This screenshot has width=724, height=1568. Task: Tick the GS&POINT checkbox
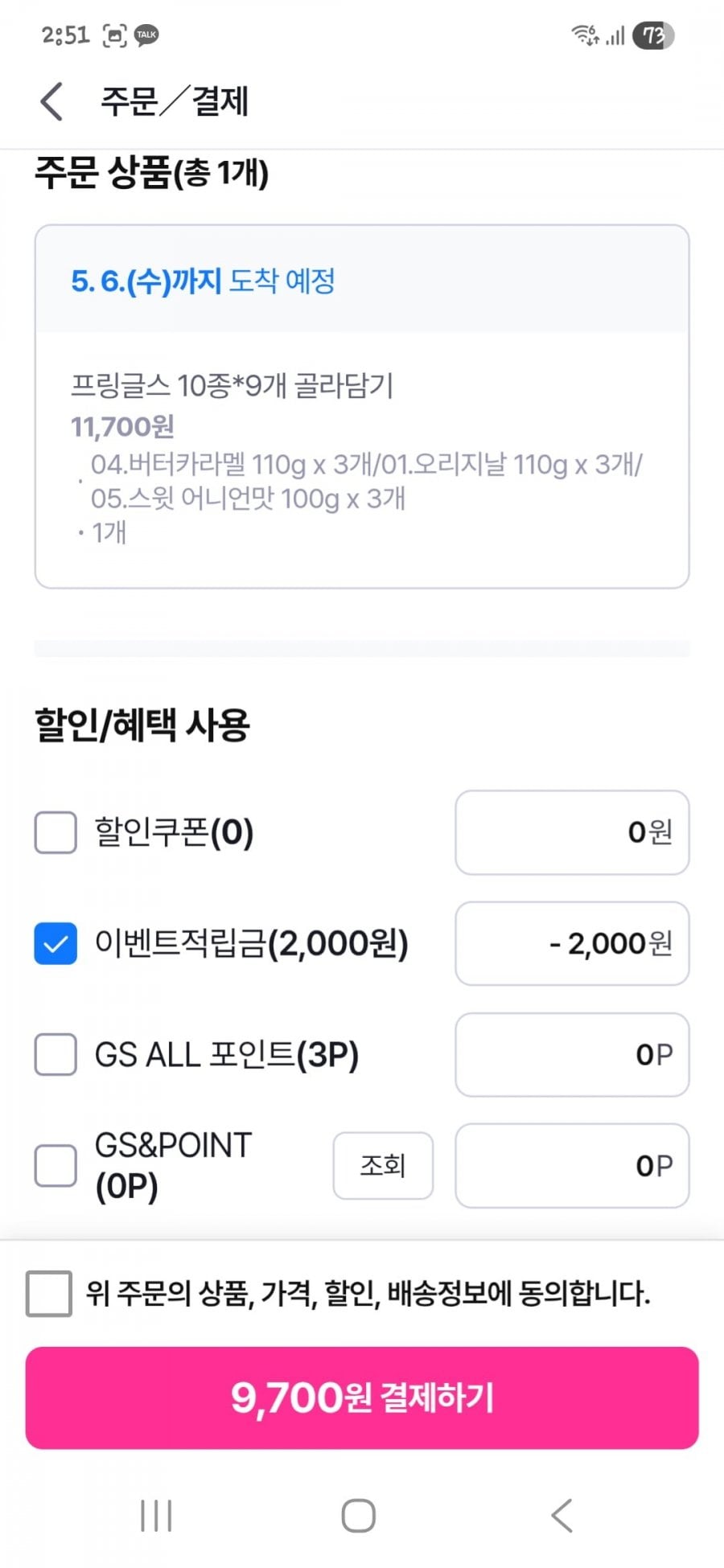56,1165
